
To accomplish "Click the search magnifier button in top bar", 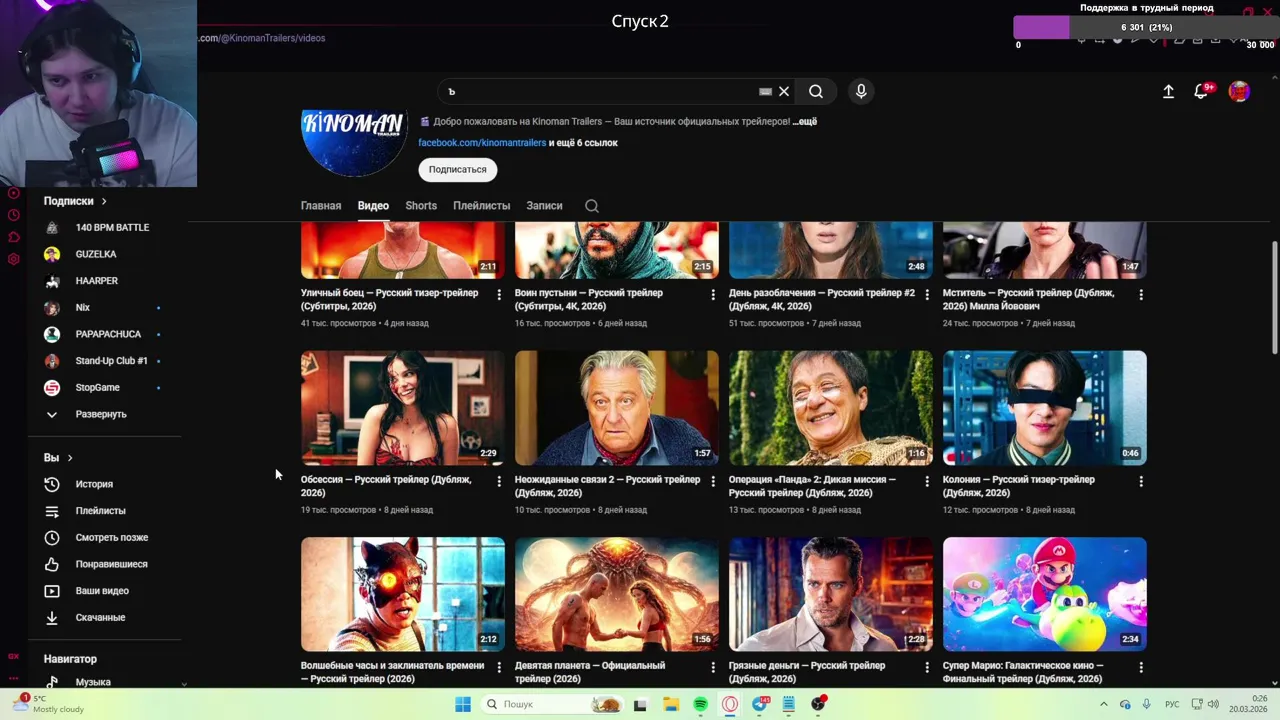I will pos(816,91).
